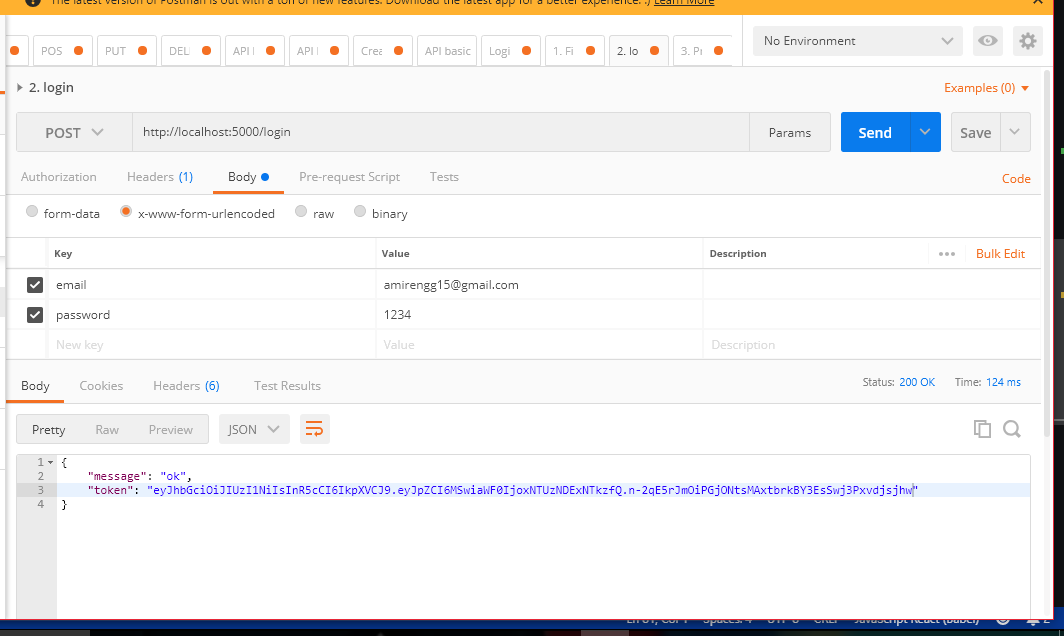The width and height of the screenshot is (1064, 636).
Task: Click the unsaved-changes dot on the PUT tab
Action: coord(141,49)
